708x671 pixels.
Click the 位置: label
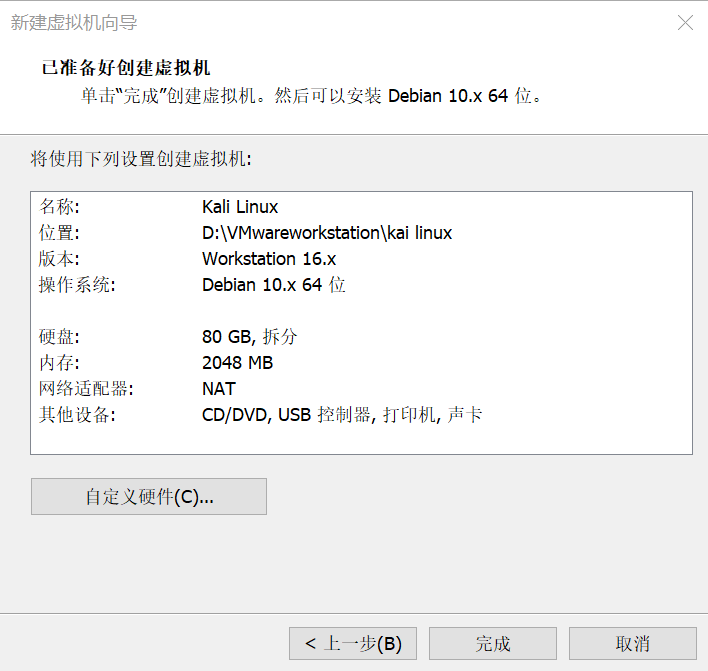click(x=59, y=233)
